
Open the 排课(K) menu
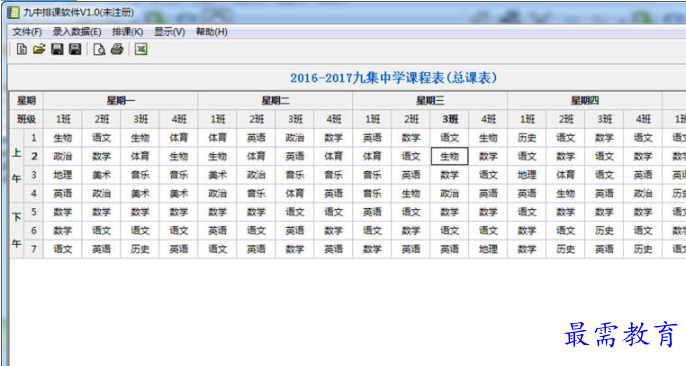click(x=127, y=32)
